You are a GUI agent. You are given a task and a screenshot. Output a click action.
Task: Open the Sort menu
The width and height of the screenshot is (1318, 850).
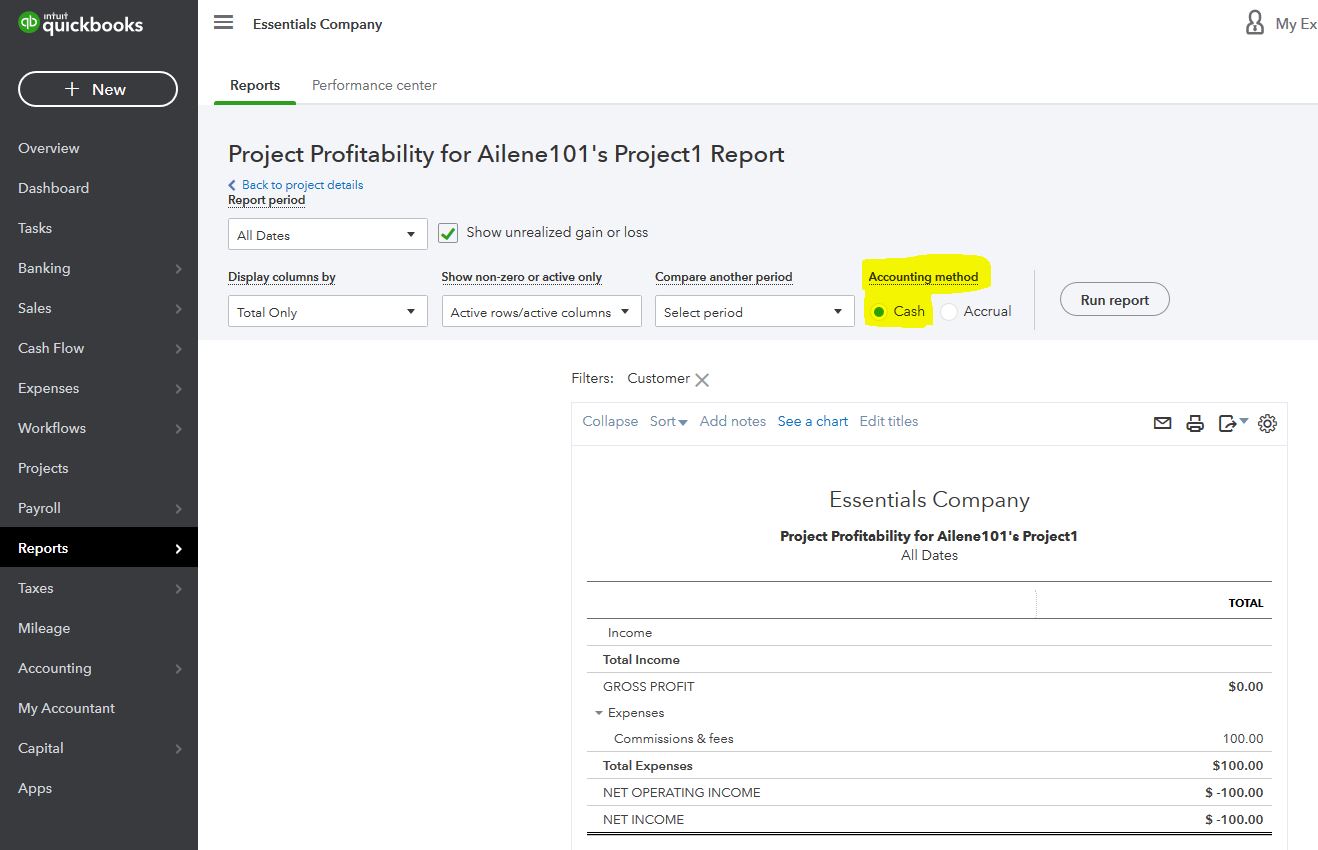[x=667, y=421]
